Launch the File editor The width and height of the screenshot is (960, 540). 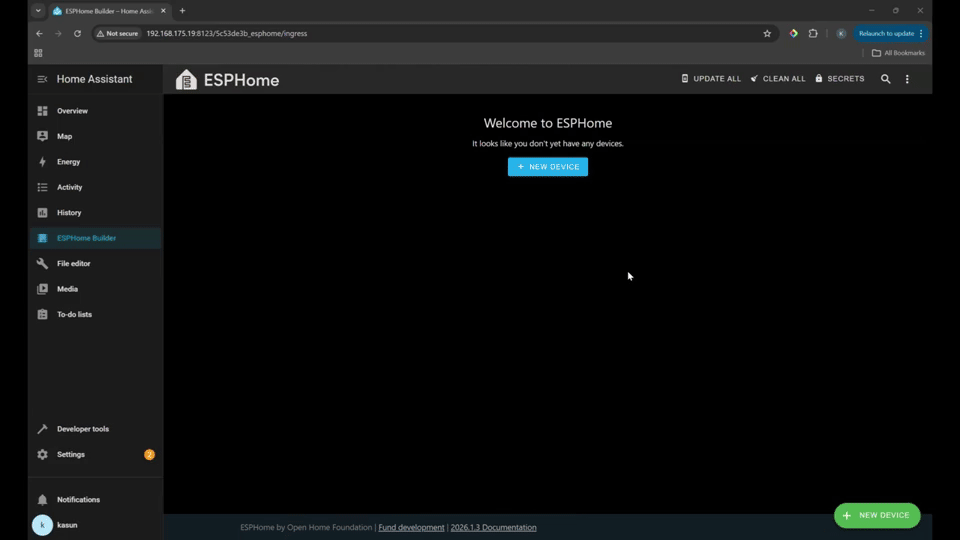pyautogui.click(x=73, y=264)
